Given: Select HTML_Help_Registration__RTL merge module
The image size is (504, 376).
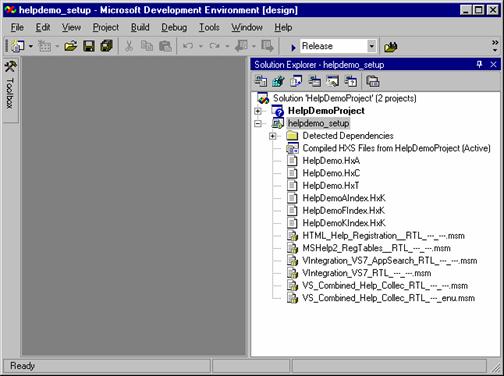Looking at the screenshot, I should click(x=383, y=236).
